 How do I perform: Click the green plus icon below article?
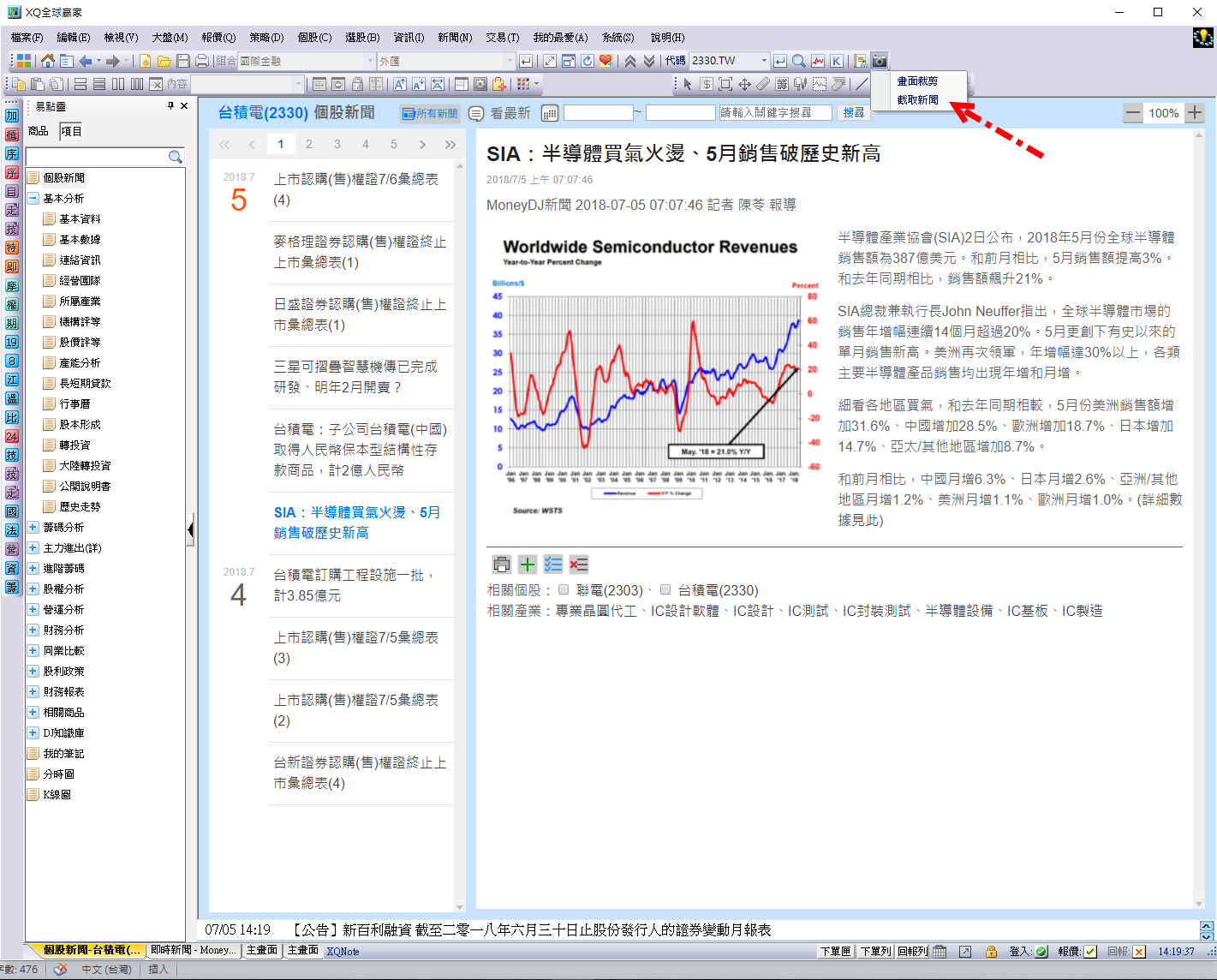coord(528,565)
